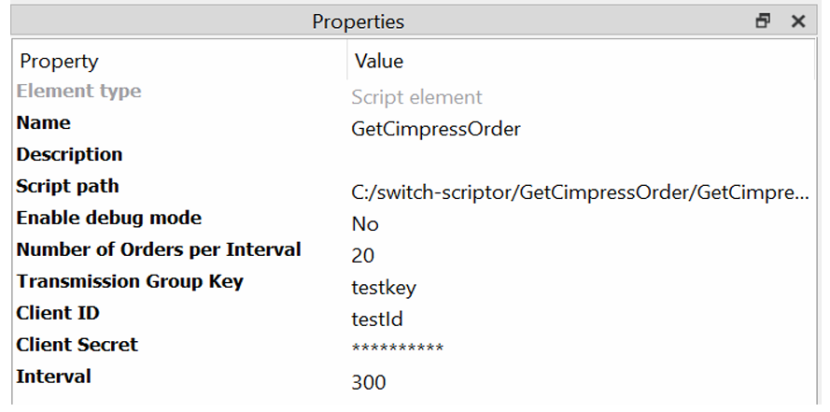Edit Number of Orders per Interval value
Screen dimensions: 830x412
(363, 256)
